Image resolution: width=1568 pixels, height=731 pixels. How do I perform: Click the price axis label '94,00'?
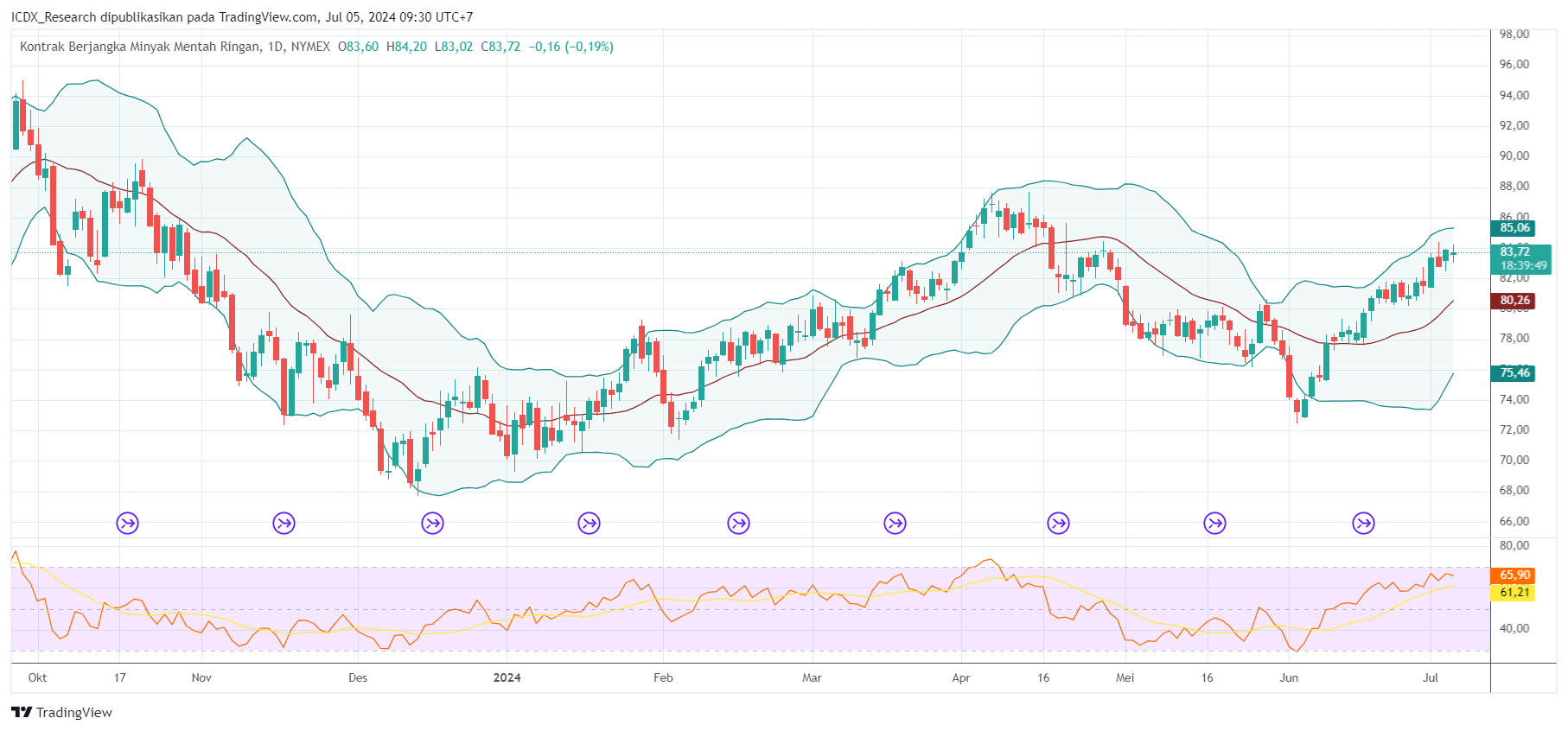coord(1514,95)
